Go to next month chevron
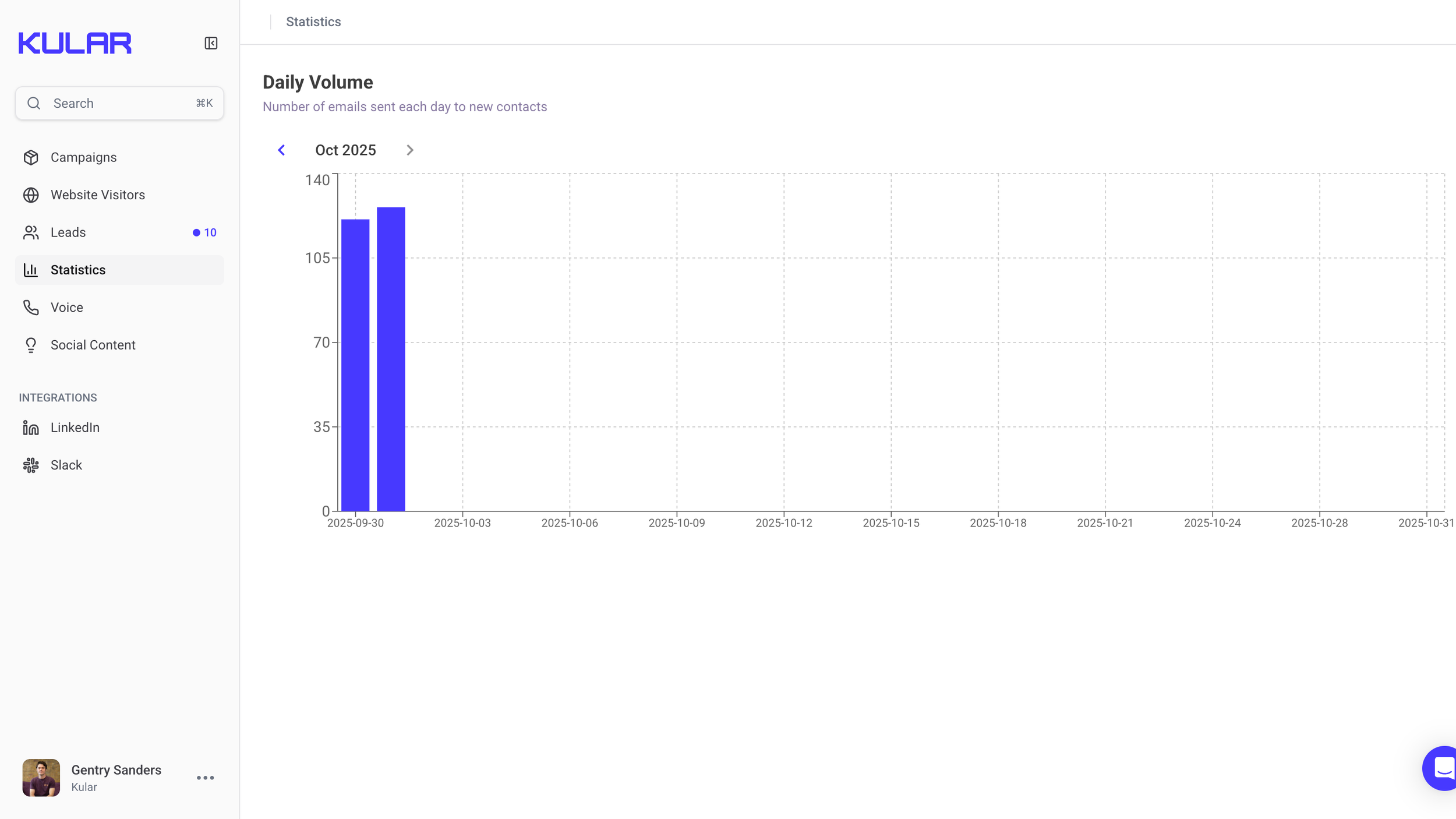Viewport: 1456px width, 819px height. click(410, 150)
